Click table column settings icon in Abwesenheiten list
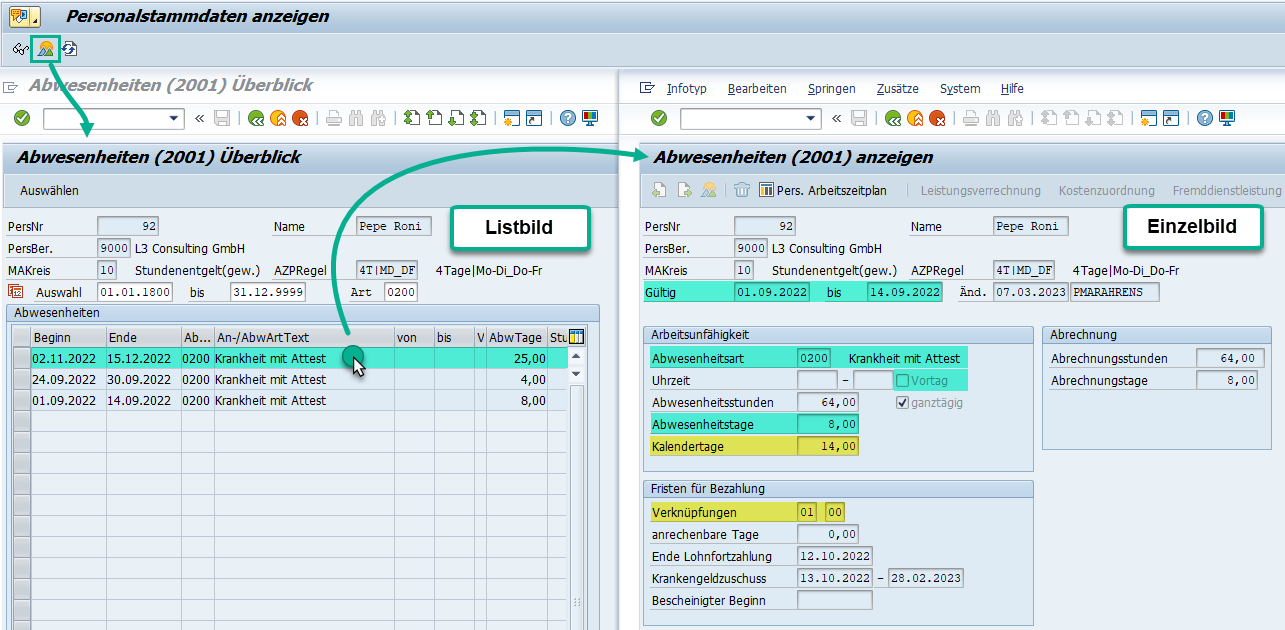The height and width of the screenshot is (630, 1285). coord(576,337)
